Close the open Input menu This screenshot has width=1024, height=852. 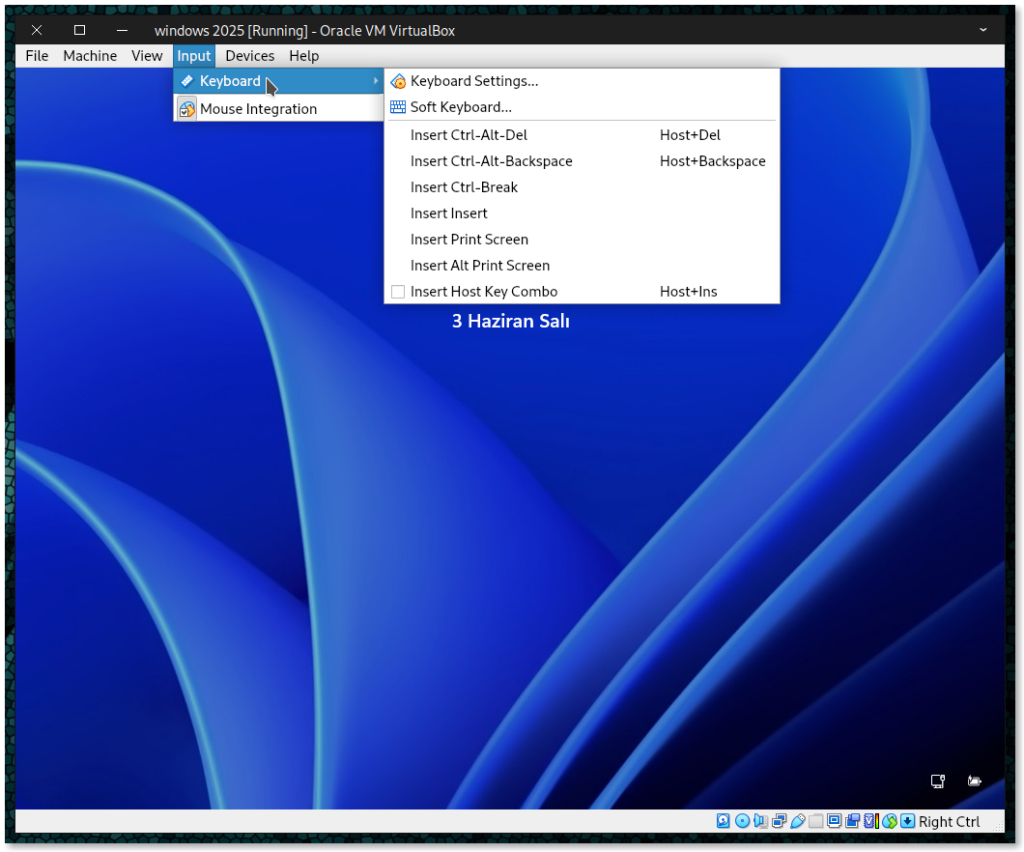pyautogui.click(x=194, y=56)
